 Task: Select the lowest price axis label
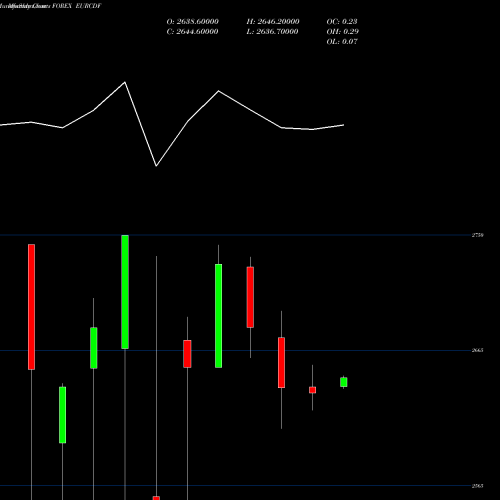point(477,486)
